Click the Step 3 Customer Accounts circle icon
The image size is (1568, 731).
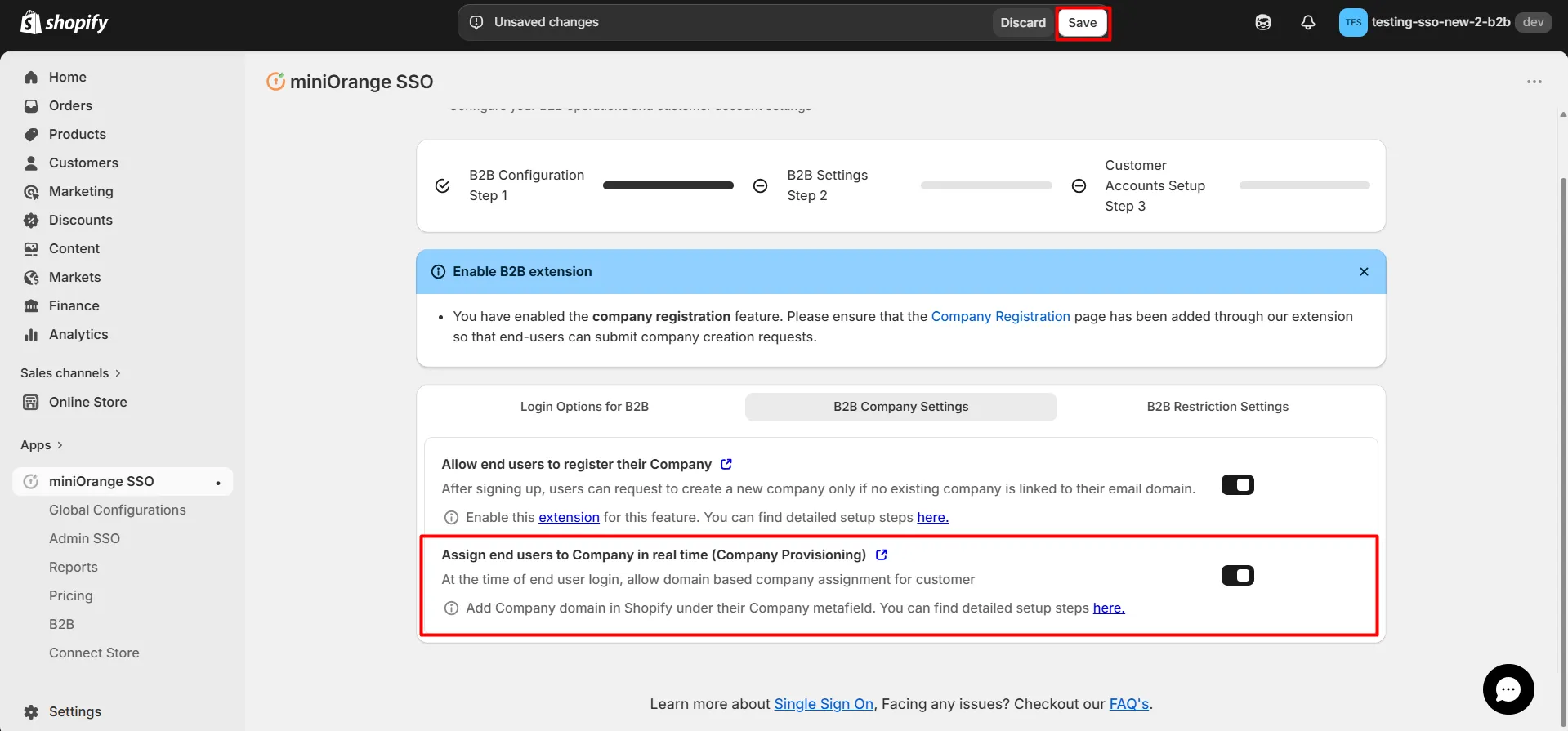(x=1079, y=185)
